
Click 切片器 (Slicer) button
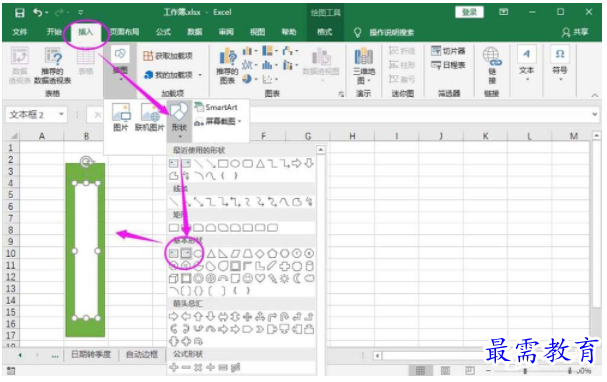(x=448, y=51)
